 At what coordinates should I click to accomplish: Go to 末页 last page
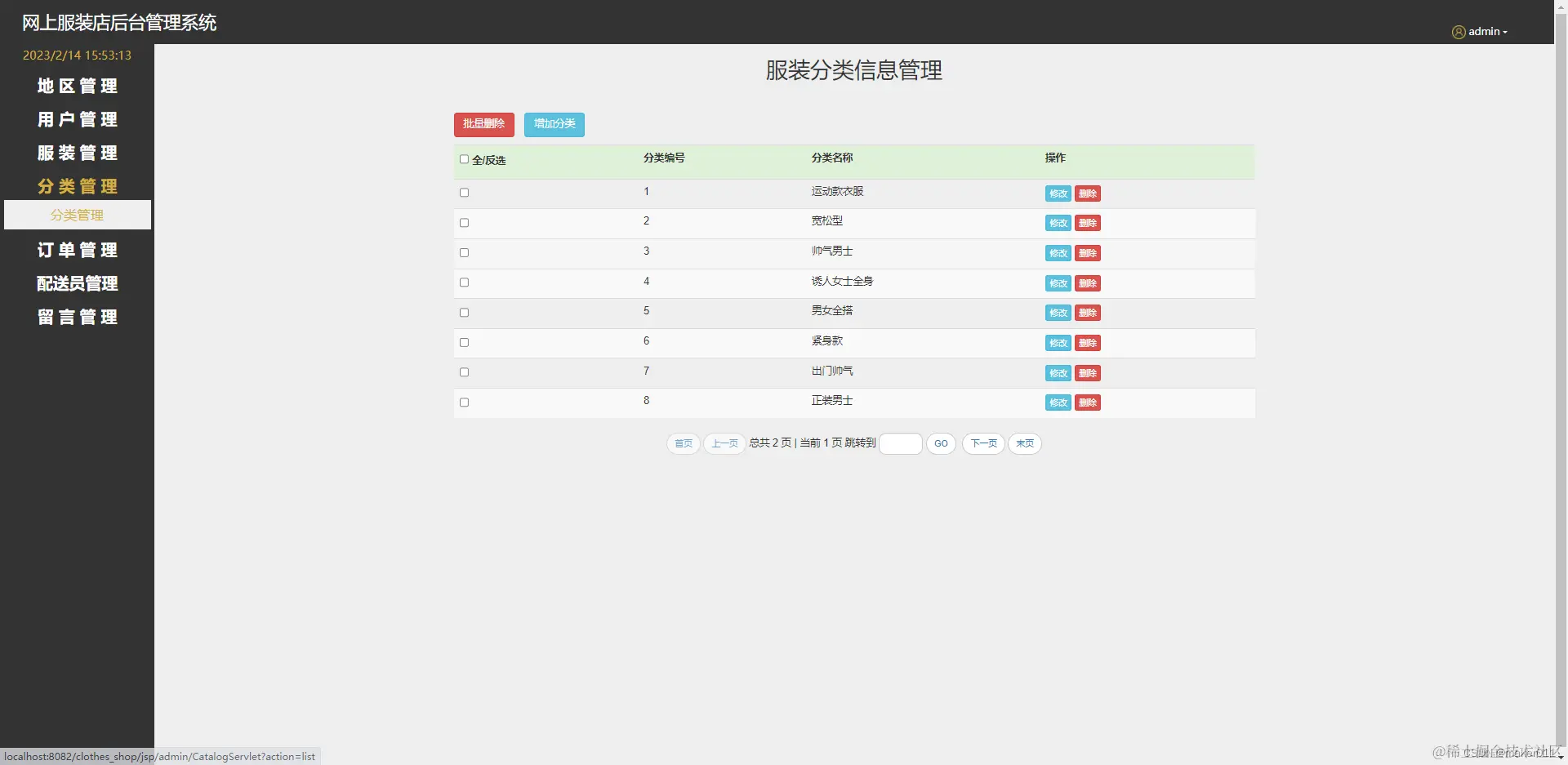1025,443
